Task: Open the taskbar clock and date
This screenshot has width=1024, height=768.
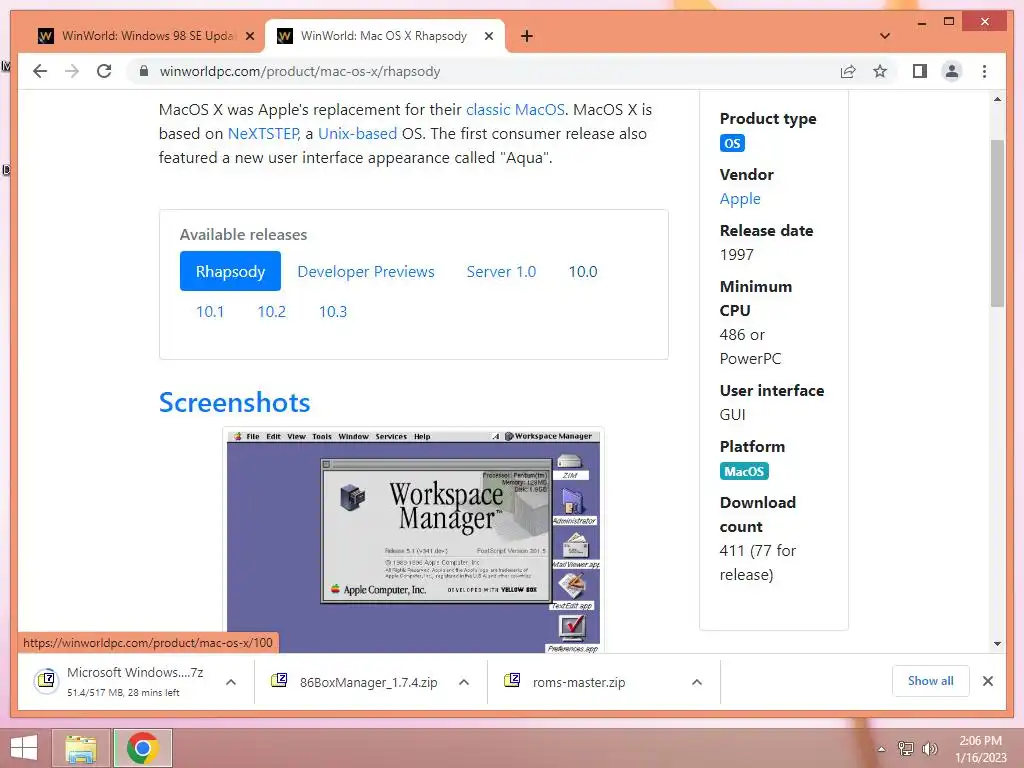Action: pyautogui.click(x=980, y=749)
